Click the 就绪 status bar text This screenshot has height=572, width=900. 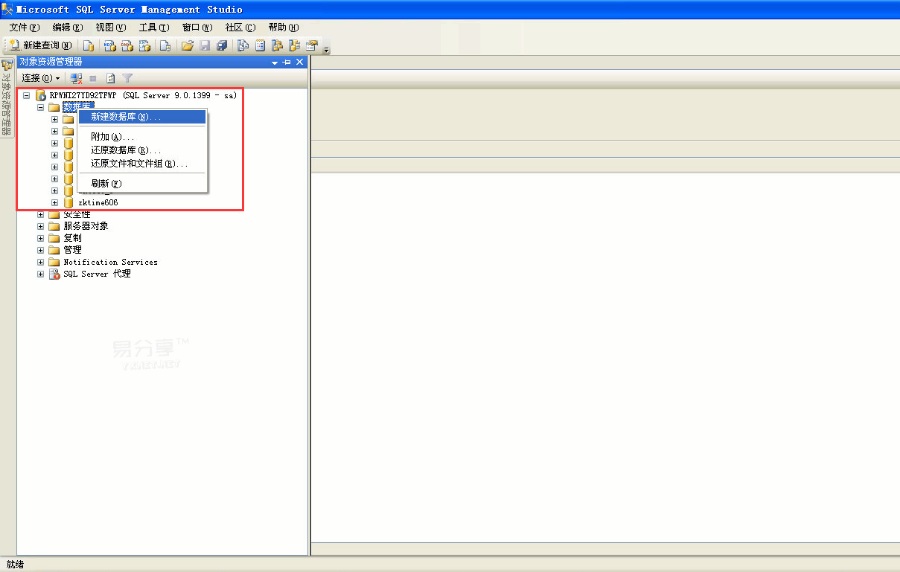tap(15, 565)
